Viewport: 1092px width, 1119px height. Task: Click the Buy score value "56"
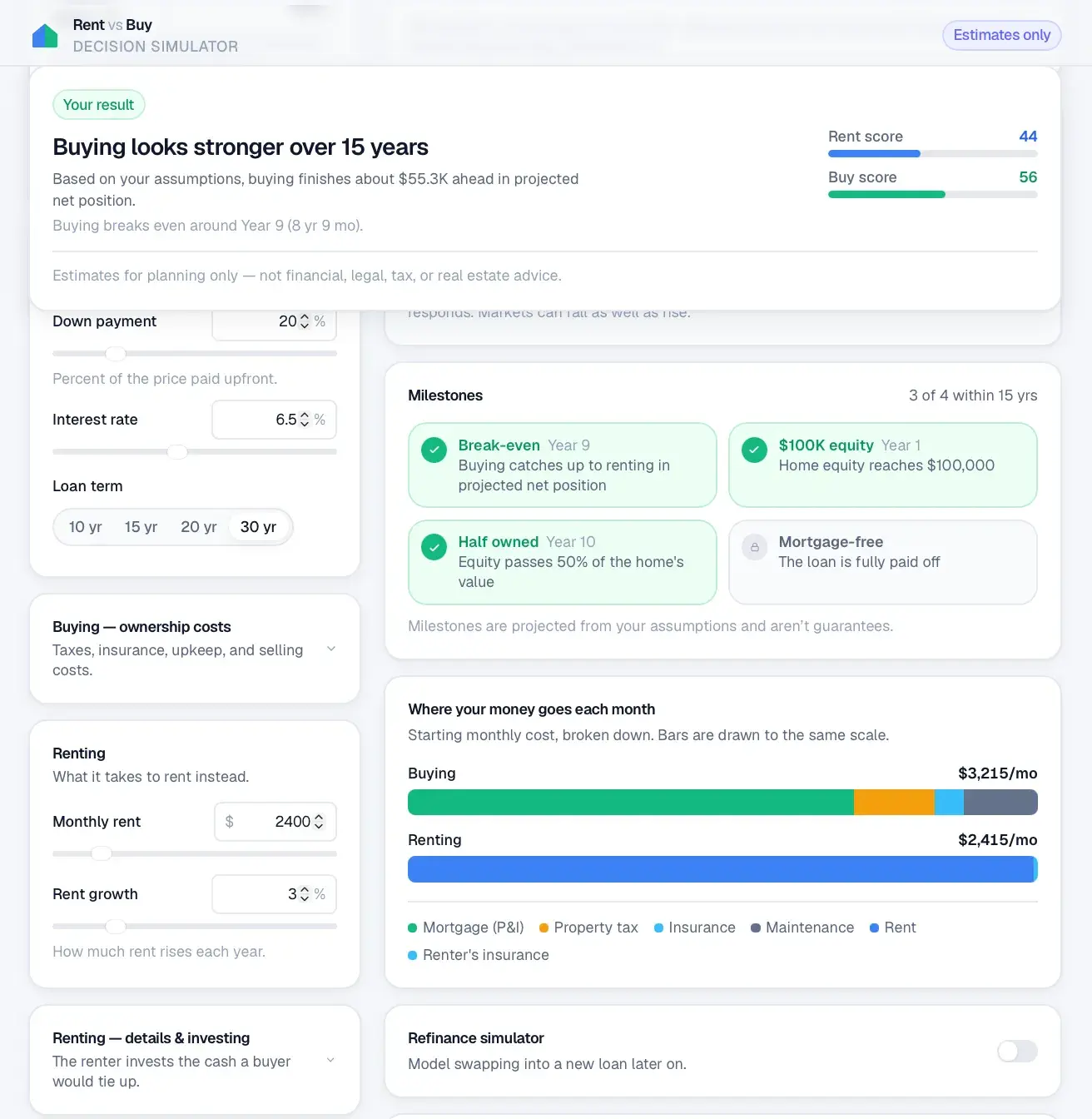tap(1028, 177)
